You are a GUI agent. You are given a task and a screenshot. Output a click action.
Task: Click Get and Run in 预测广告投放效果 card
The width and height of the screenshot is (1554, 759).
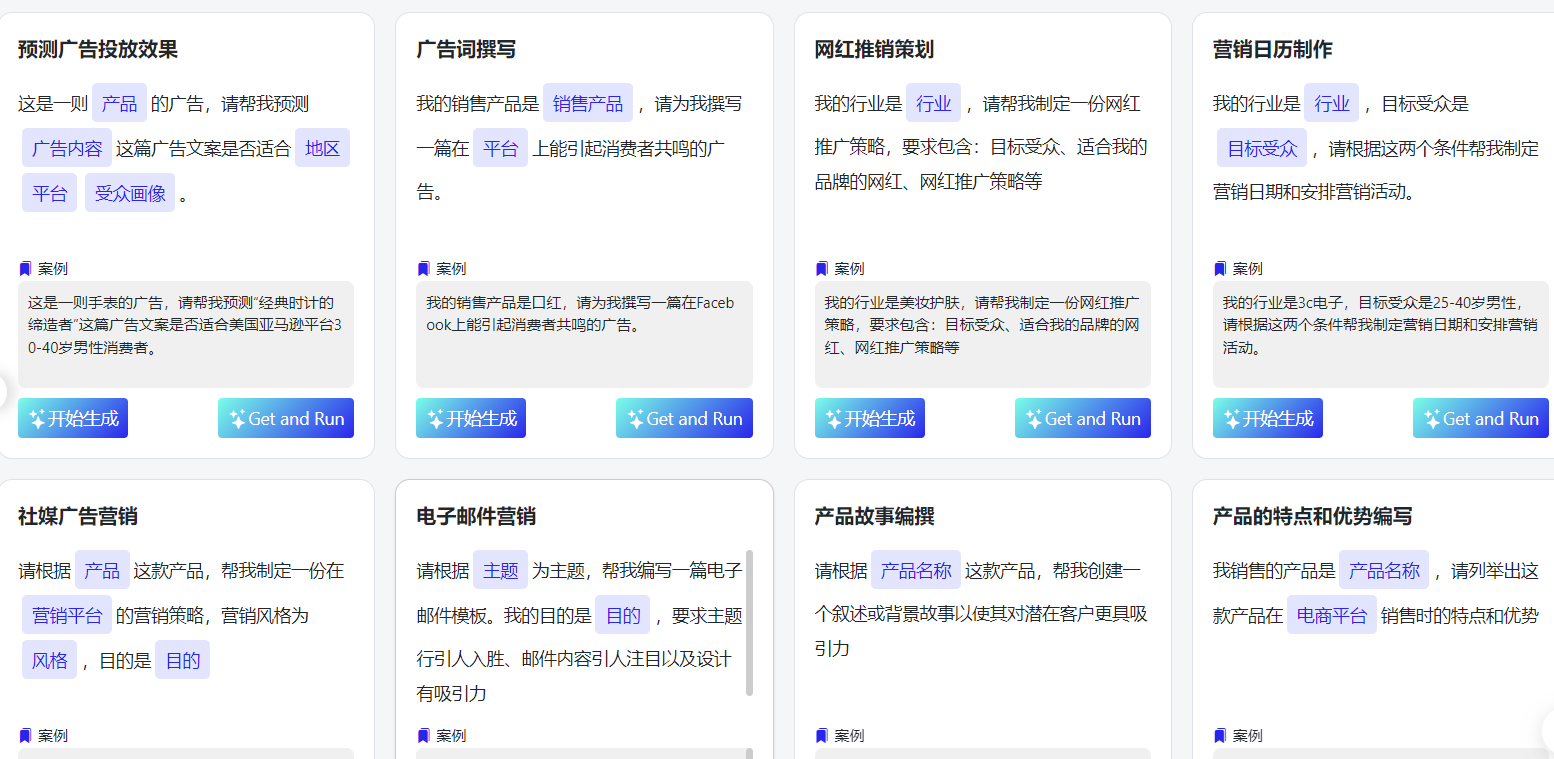coord(286,418)
